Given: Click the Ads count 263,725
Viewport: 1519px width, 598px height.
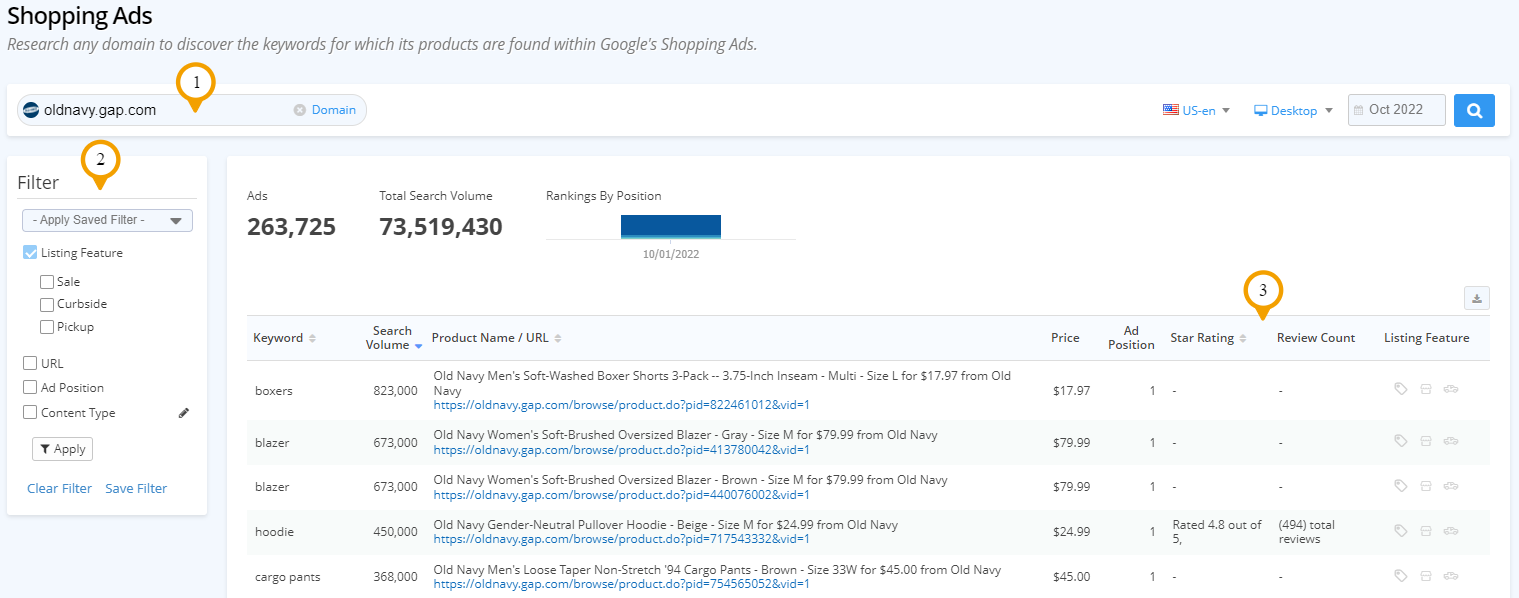Looking at the screenshot, I should pyautogui.click(x=291, y=227).
